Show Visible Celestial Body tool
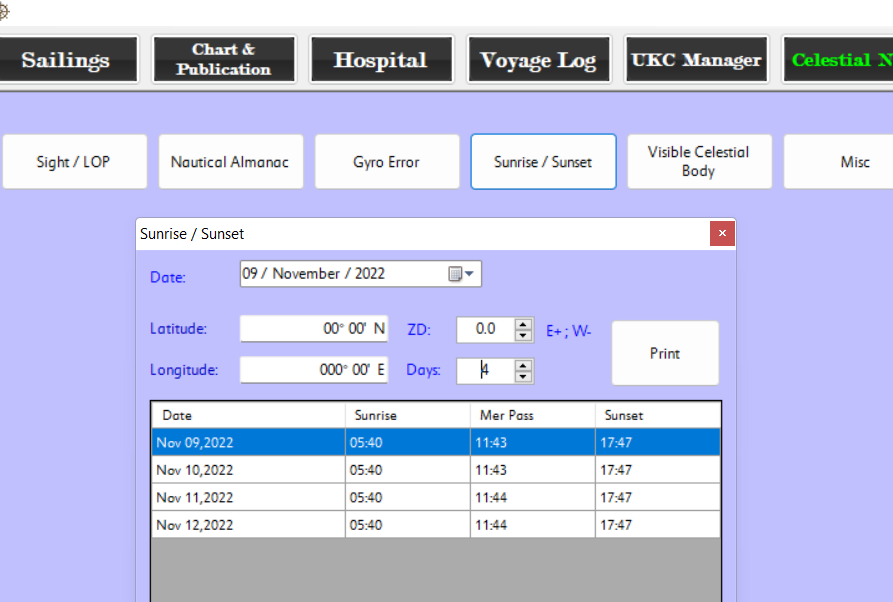The image size is (893, 602). point(699,162)
